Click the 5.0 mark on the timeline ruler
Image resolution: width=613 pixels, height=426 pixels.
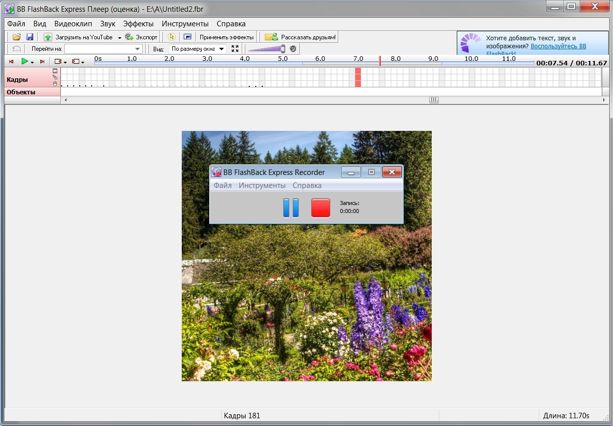tap(283, 59)
